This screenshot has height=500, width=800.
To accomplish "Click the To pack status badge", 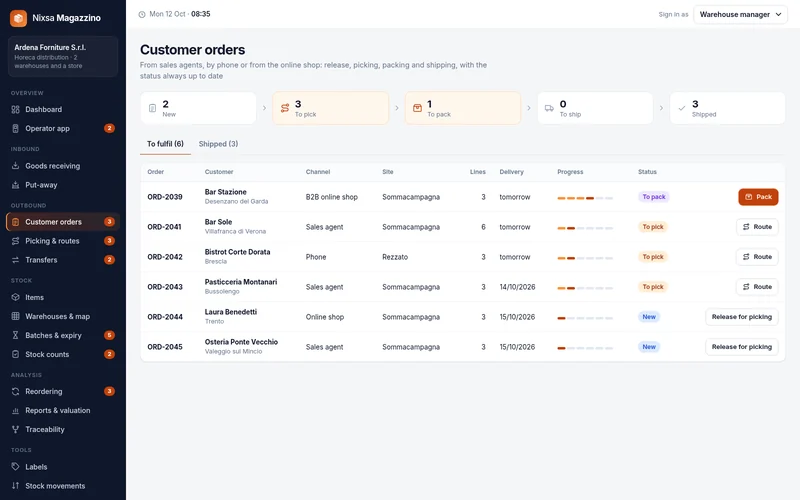I will tap(654, 197).
